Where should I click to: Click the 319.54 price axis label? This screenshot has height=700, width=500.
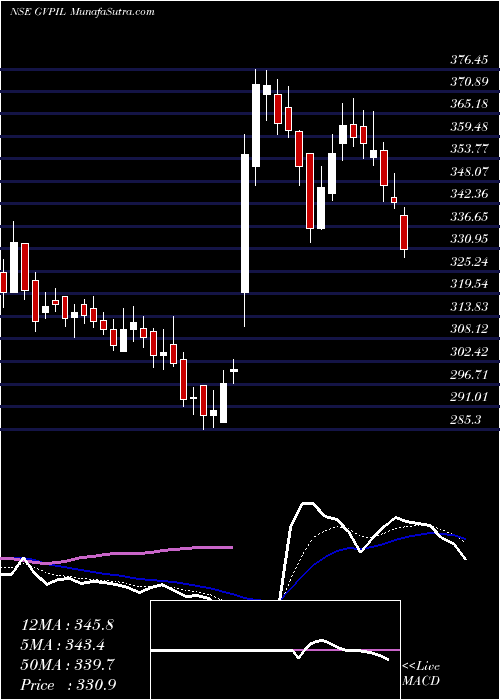click(x=468, y=284)
